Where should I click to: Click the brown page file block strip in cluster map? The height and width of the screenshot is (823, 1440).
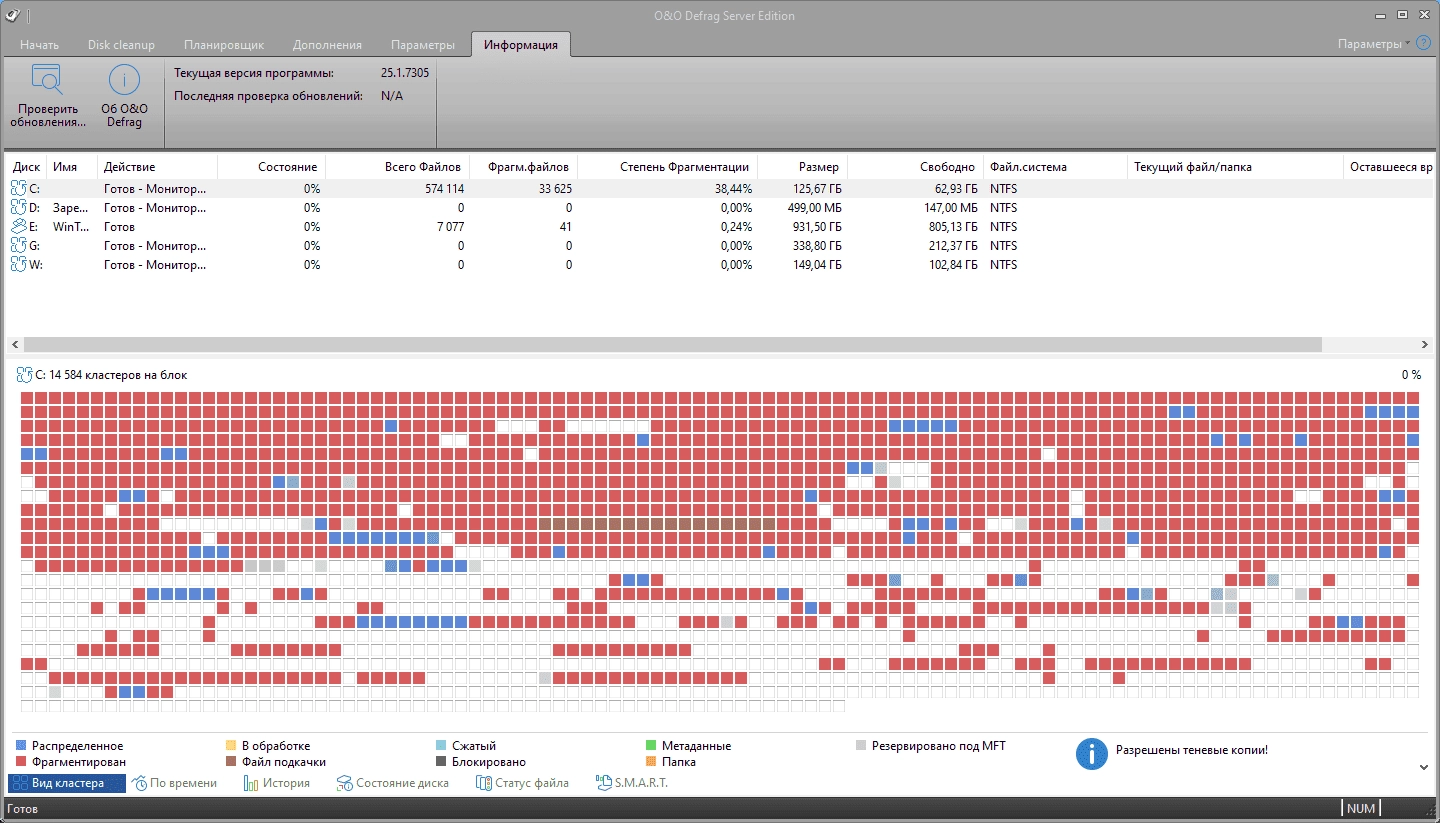click(657, 523)
